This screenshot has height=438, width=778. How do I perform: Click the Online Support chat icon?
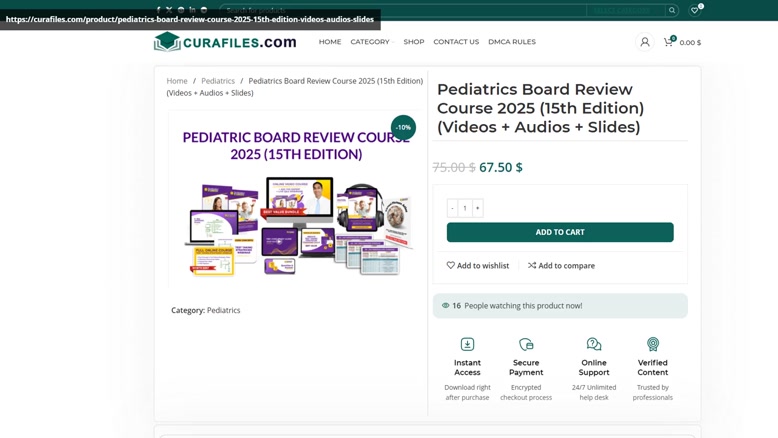pyautogui.click(x=594, y=344)
